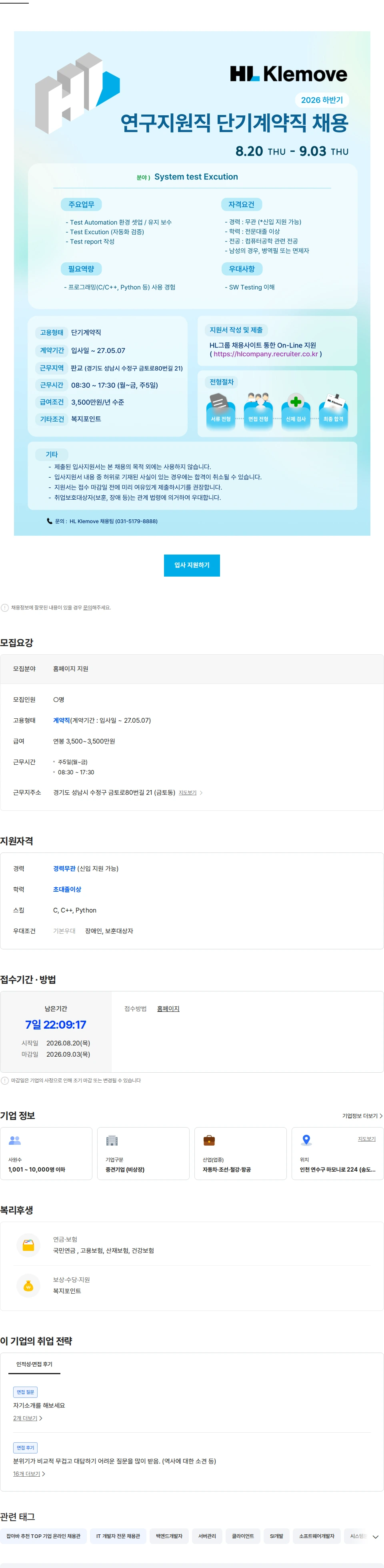The width and height of the screenshot is (384, 1568).
Task: Click 지도보기 link in 위치 card
Action: [366, 1139]
